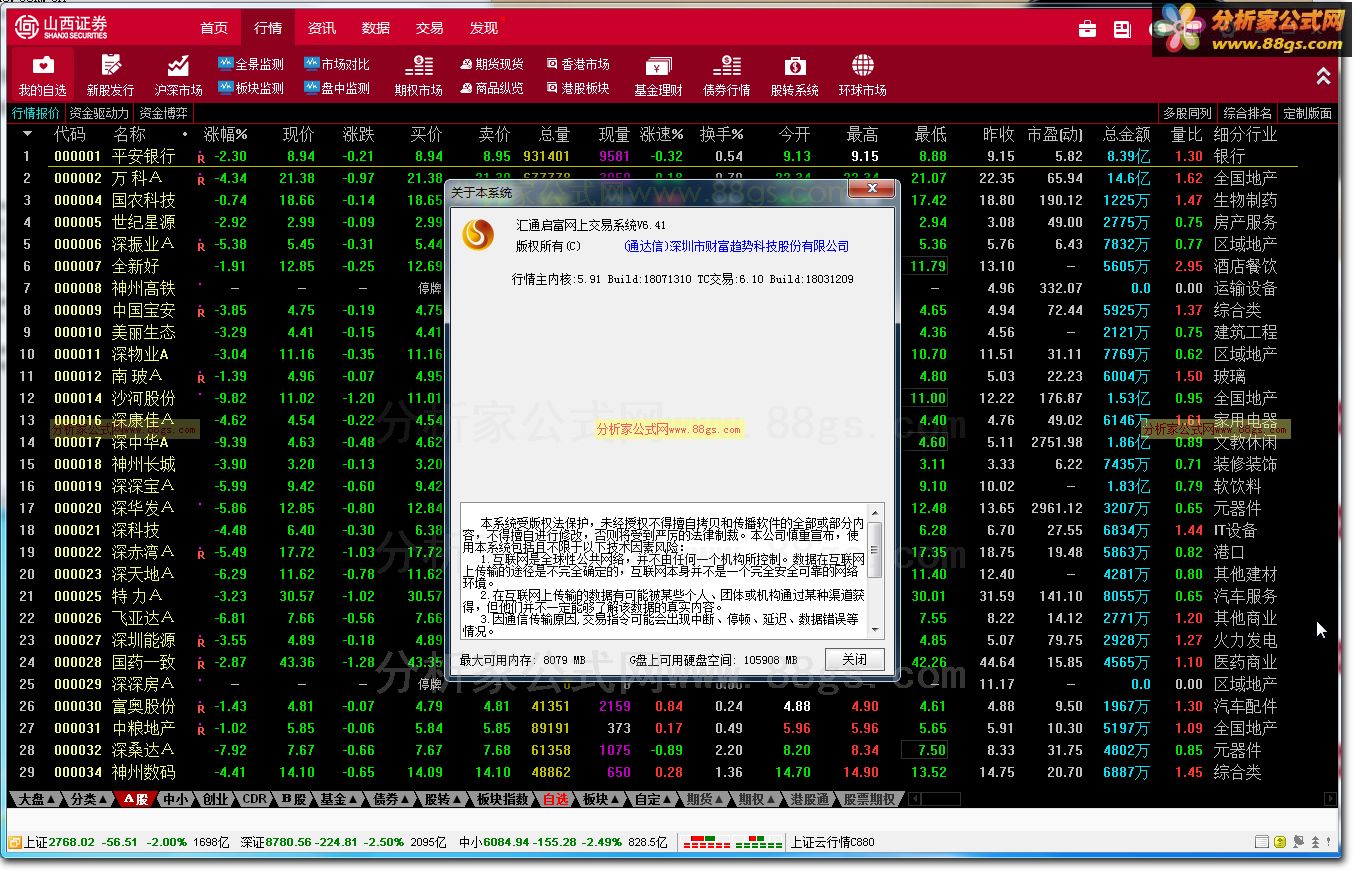Click the briefcase icon in title bar
Image resolution: width=1354 pixels, height=871 pixels.
tap(1087, 29)
